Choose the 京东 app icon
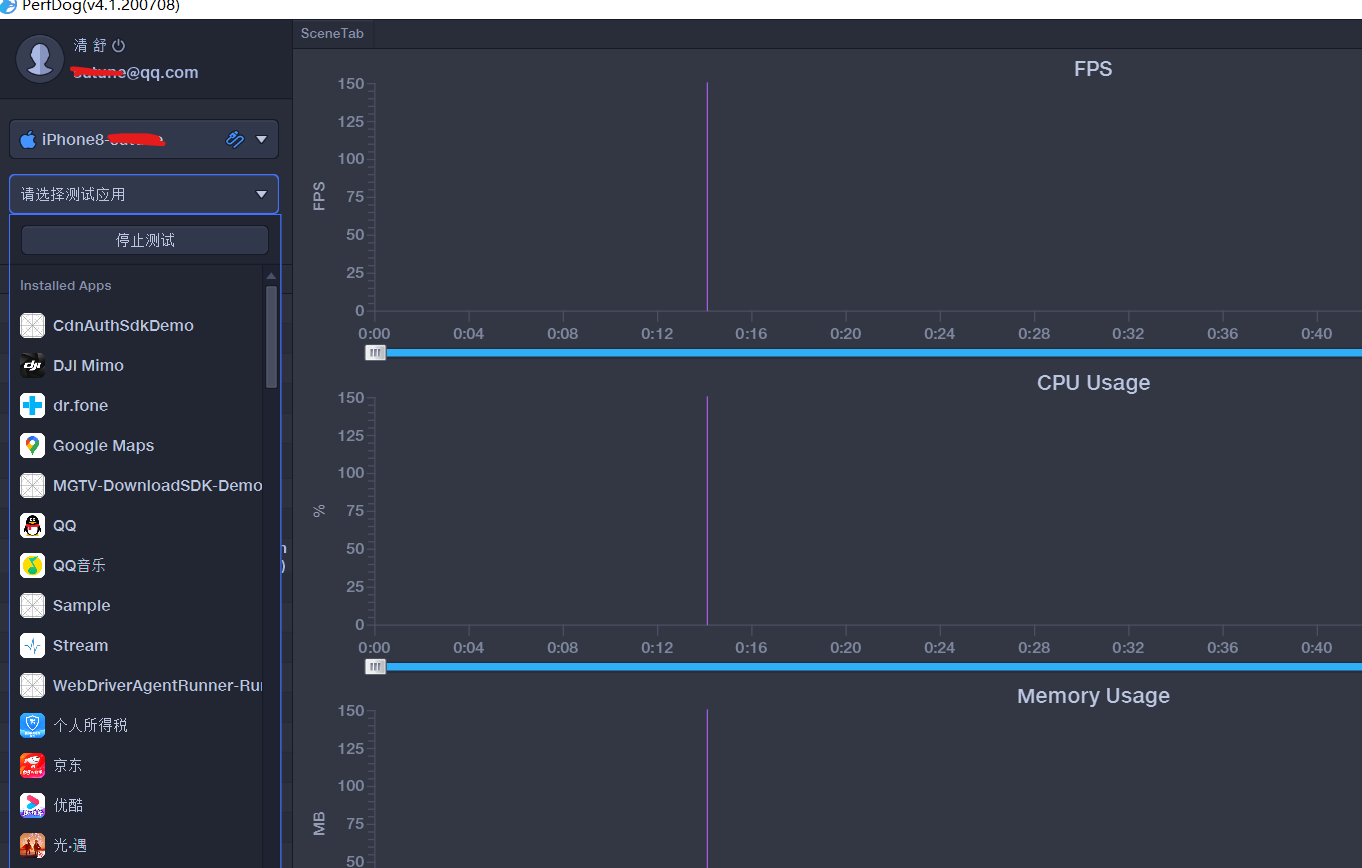The width and height of the screenshot is (1362, 868). 33,766
